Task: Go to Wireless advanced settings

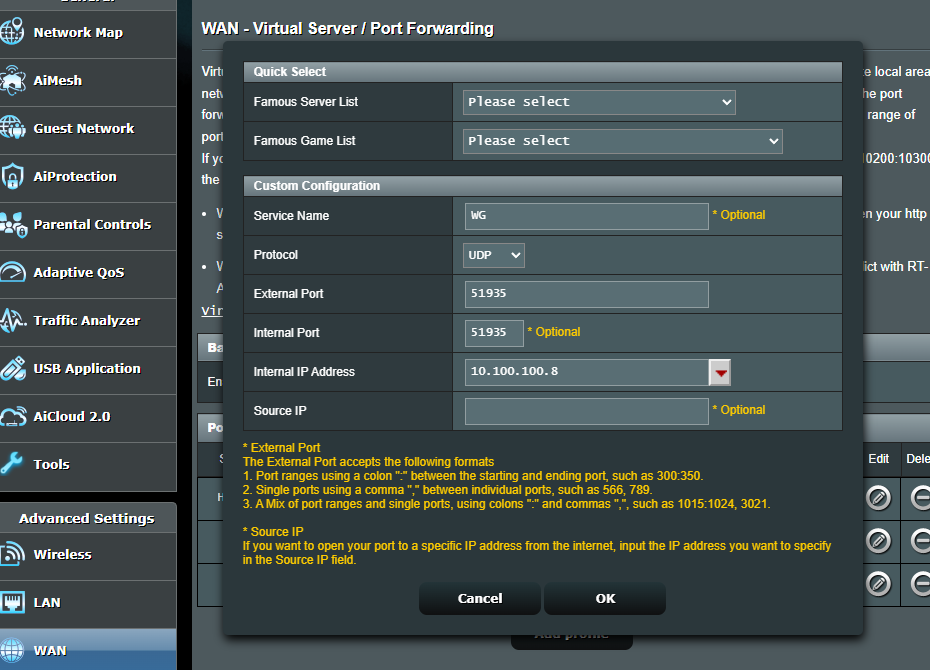Action: [x=88, y=556]
